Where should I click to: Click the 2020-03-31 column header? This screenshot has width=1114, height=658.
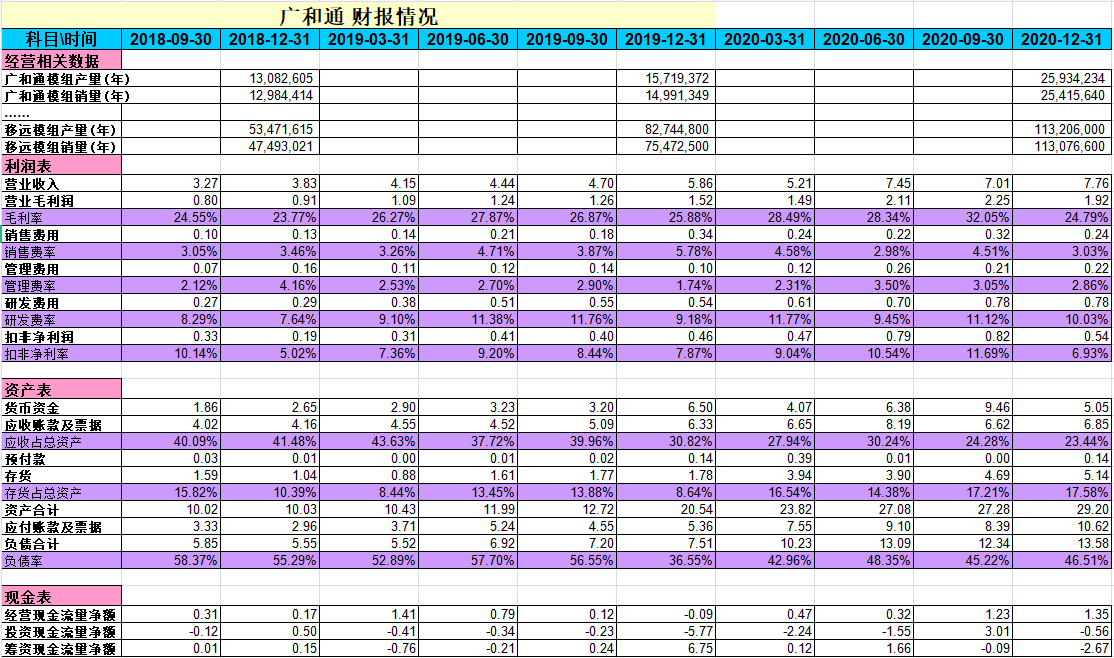(x=765, y=39)
